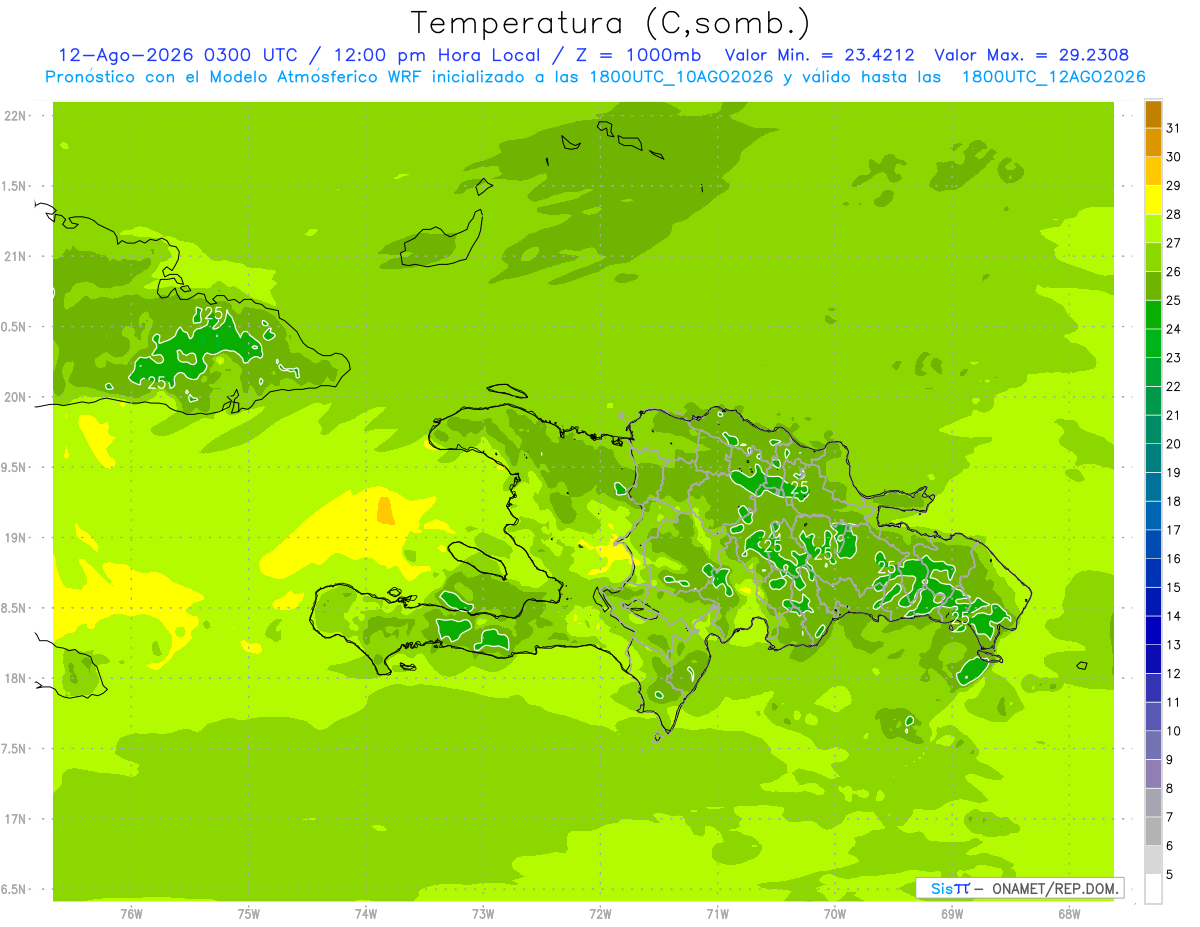Click the "1800UTC_10AGO2026" initialization time text

(679, 76)
